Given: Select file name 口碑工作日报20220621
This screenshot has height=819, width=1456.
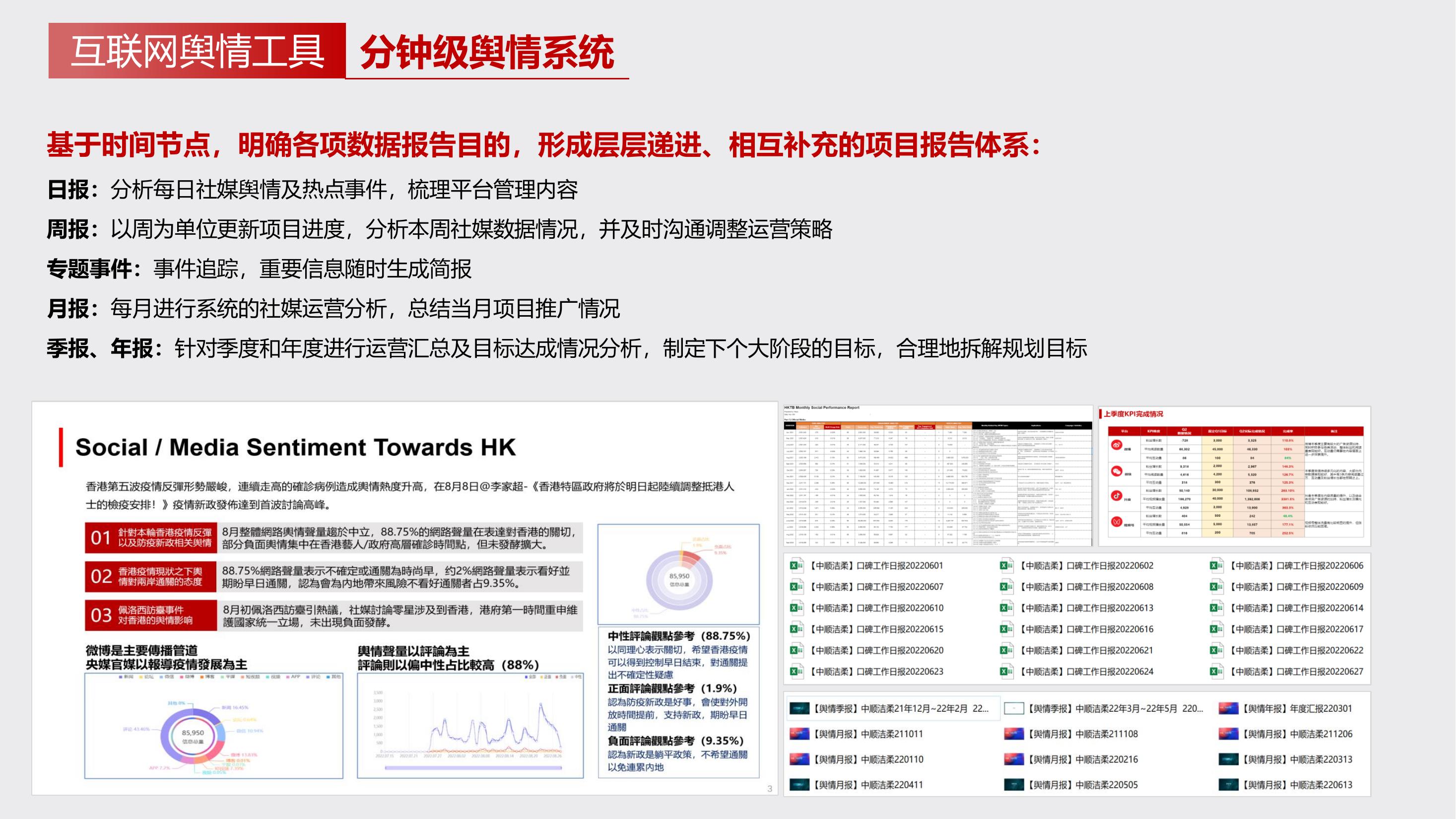Looking at the screenshot, I should tap(1087, 650).
